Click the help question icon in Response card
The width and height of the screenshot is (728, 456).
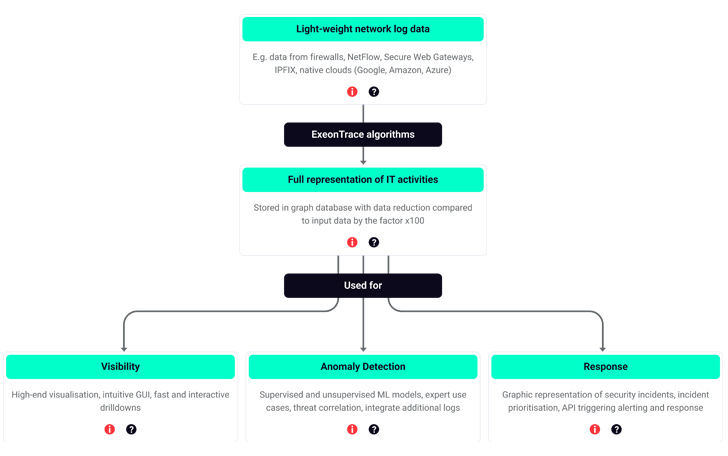click(x=616, y=429)
